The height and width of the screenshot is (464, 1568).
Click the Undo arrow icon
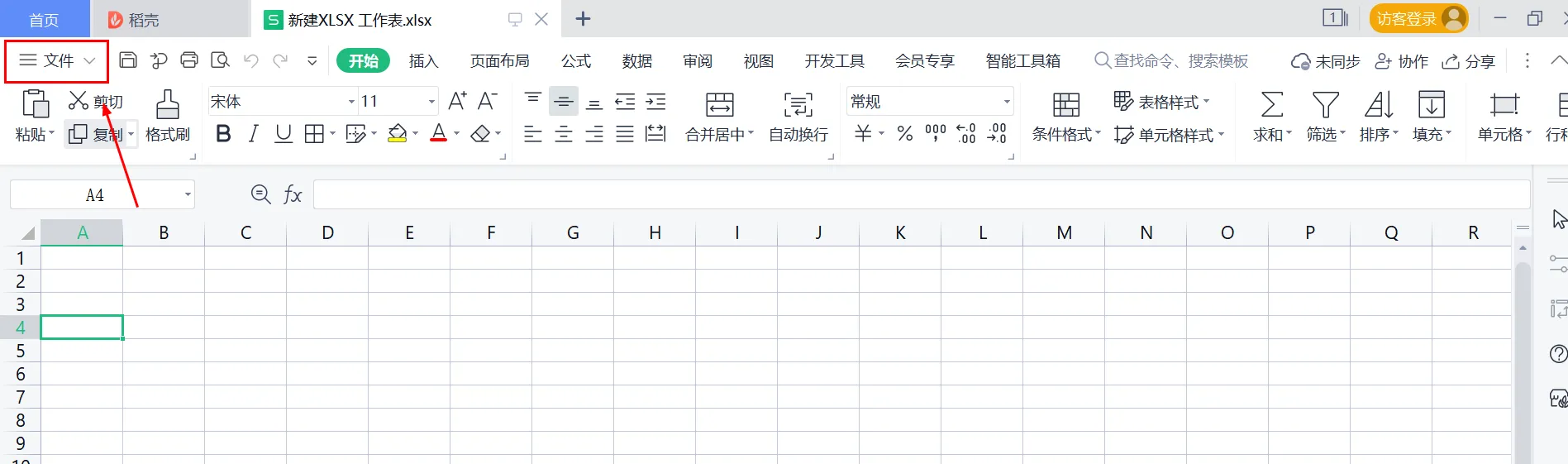pyautogui.click(x=251, y=60)
